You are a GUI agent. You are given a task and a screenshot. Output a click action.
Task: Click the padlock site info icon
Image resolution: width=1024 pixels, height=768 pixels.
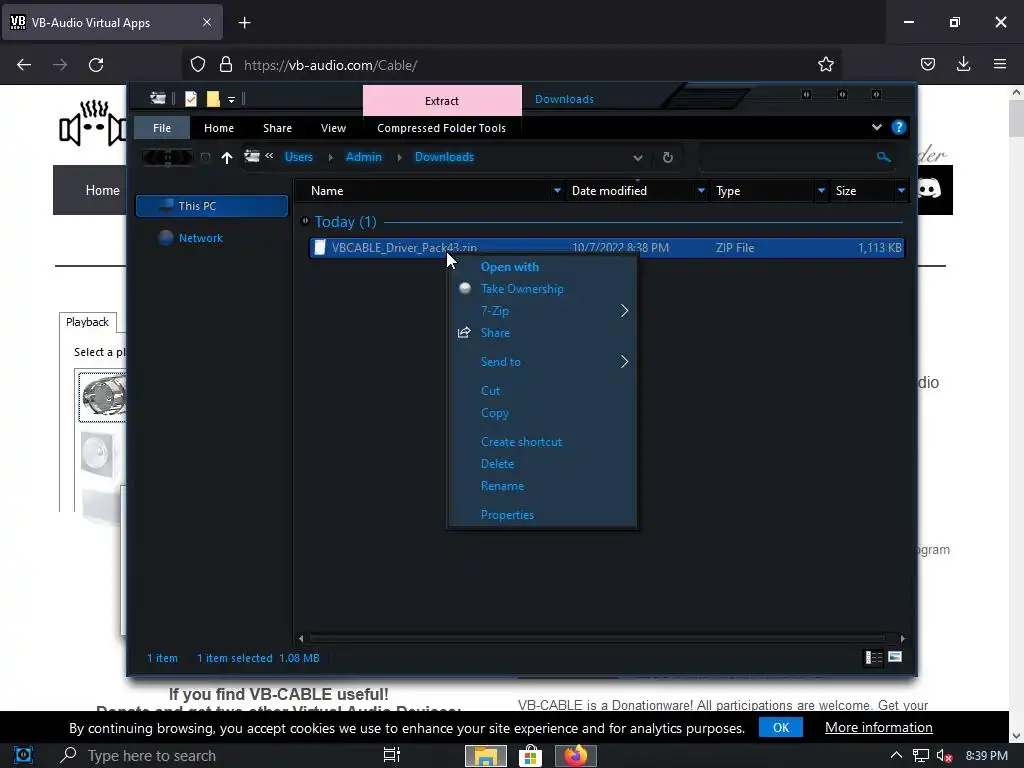[226, 64]
